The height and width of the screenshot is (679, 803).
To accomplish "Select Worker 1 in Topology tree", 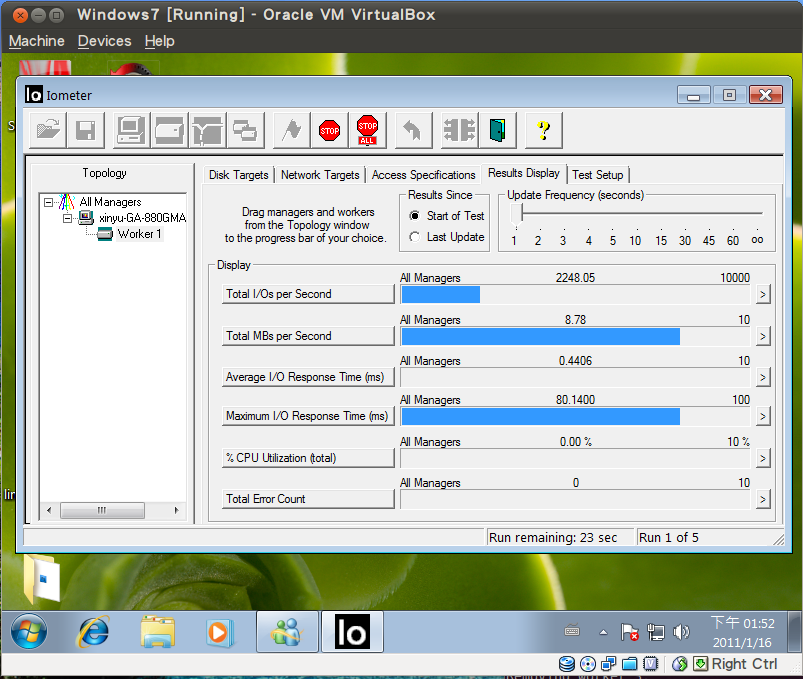I will pyautogui.click(x=139, y=234).
